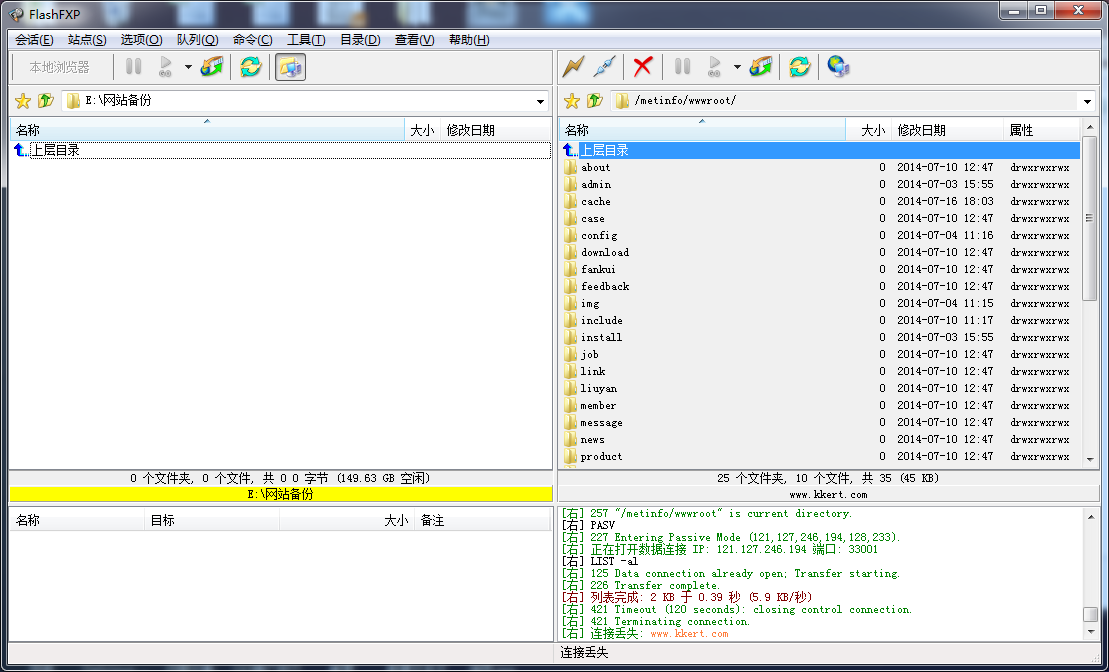Image resolution: width=1109 pixels, height=672 pixels.
Task: Open the 会话(F) menu
Action: pyautogui.click(x=34, y=40)
